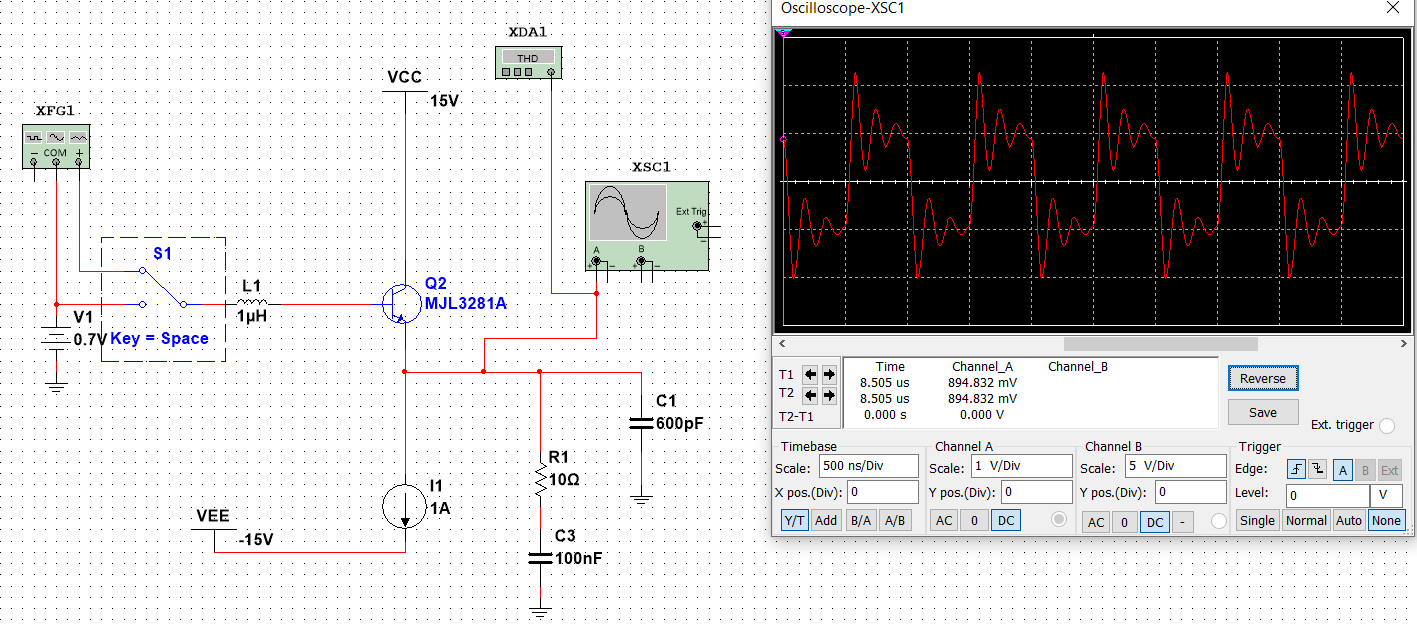Select capacitor C3 symbol
This screenshot has width=1417, height=631.
click(540, 557)
